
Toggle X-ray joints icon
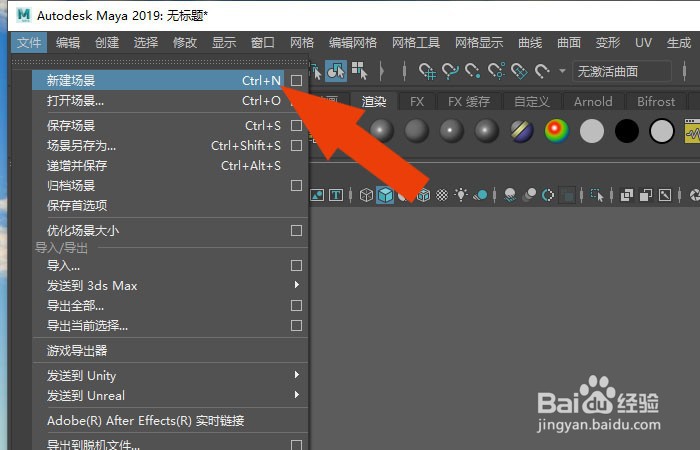coord(665,195)
